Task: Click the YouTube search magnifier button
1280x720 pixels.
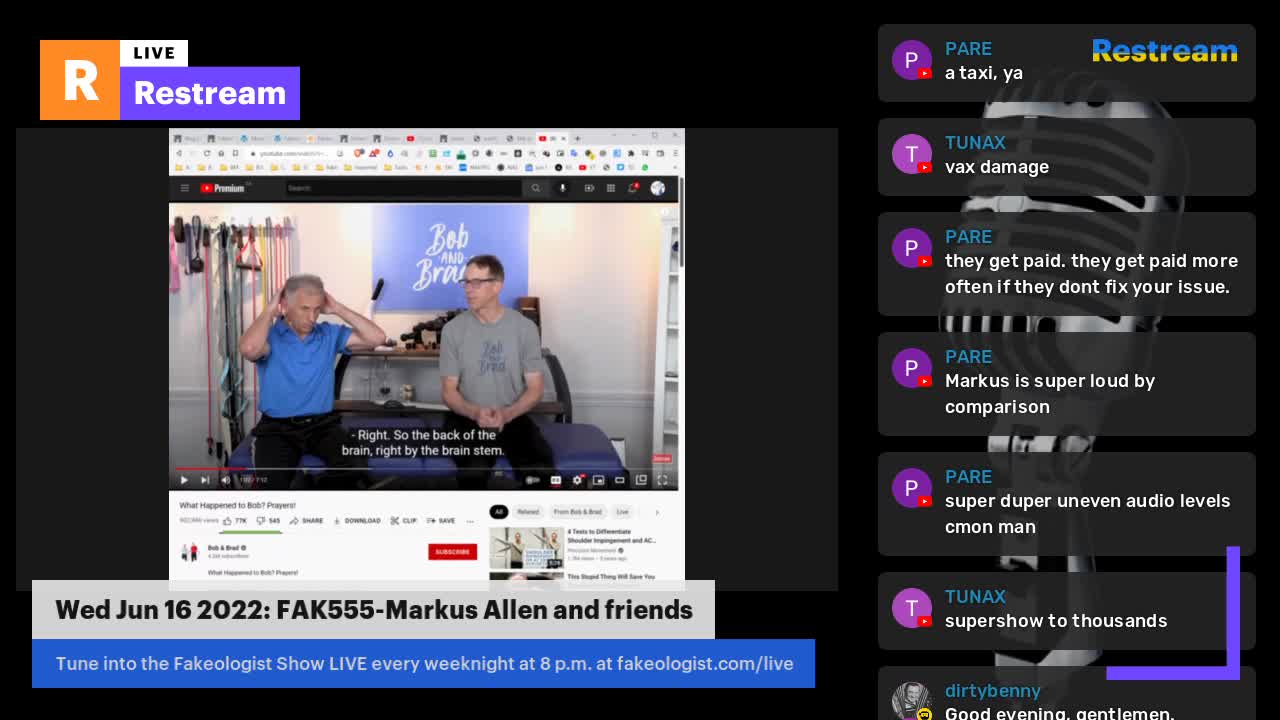Action: pos(536,188)
